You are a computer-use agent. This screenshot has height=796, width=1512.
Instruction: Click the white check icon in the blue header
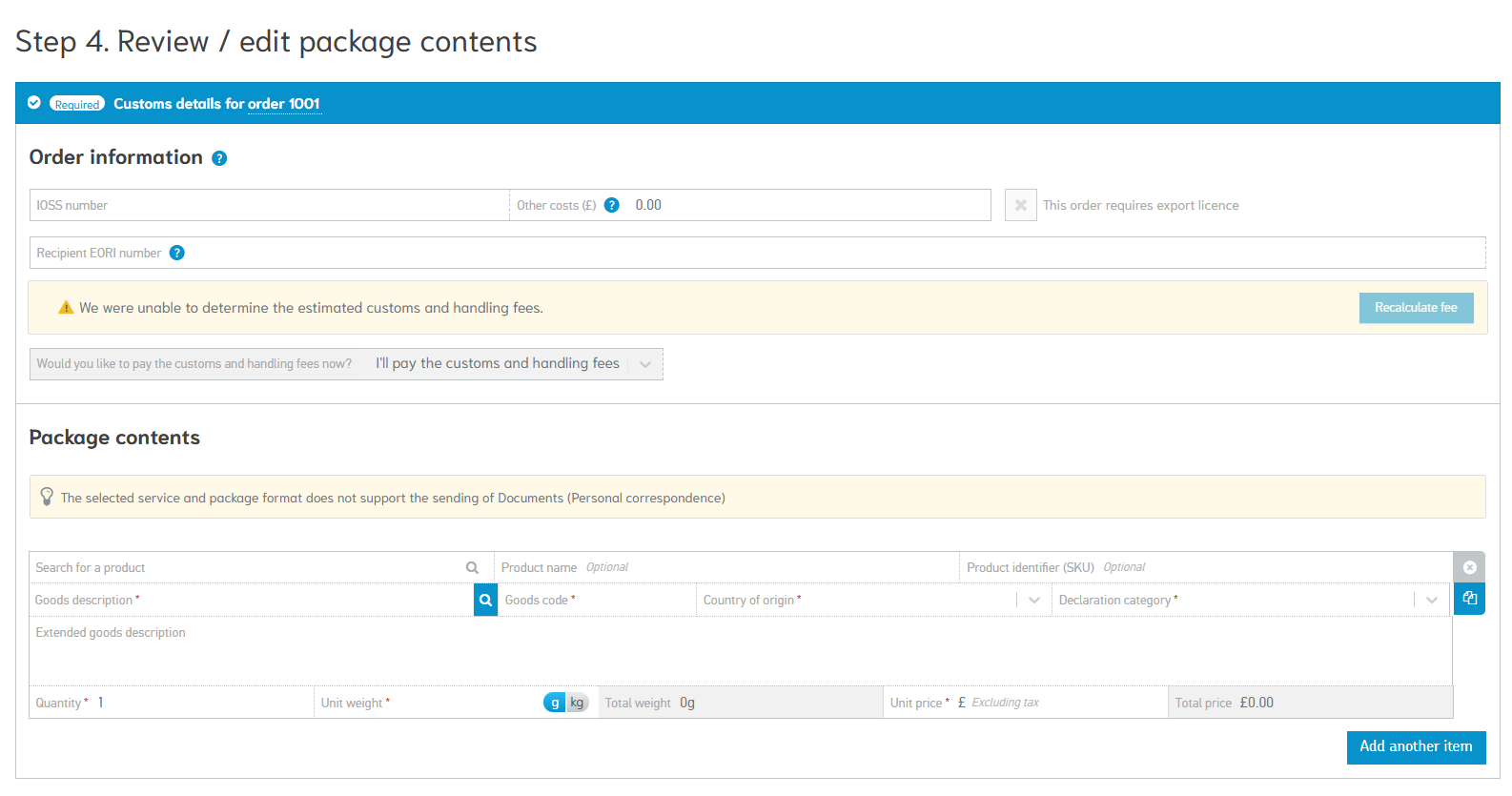[34, 103]
